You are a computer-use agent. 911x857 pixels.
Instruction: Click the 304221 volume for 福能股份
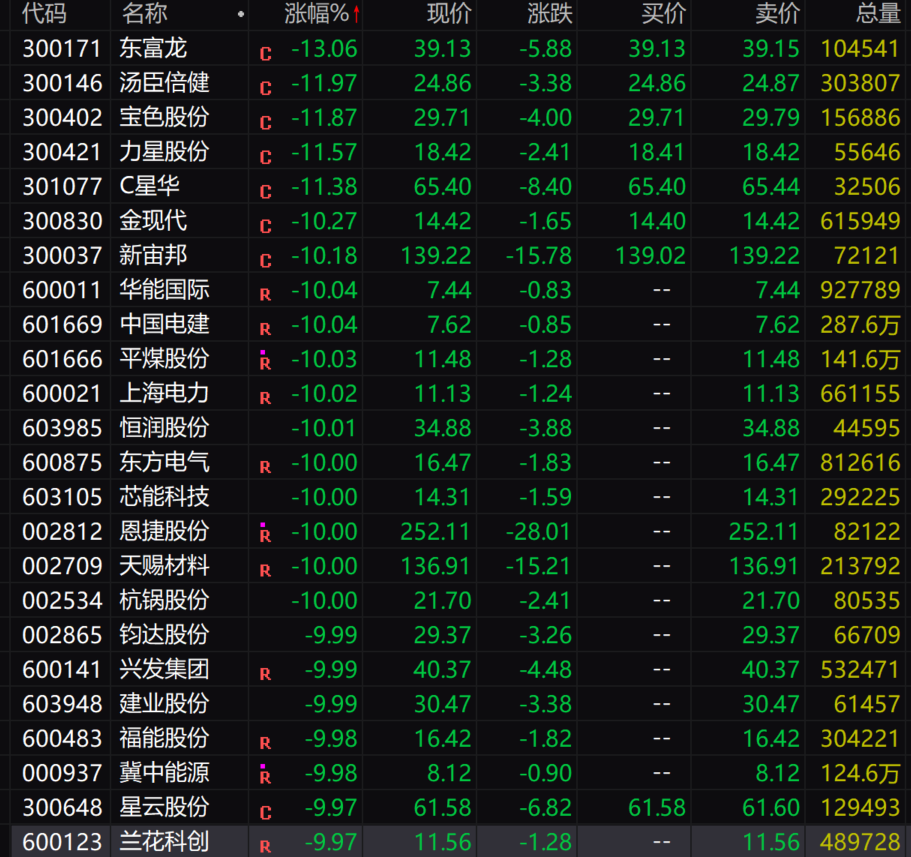(860, 738)
